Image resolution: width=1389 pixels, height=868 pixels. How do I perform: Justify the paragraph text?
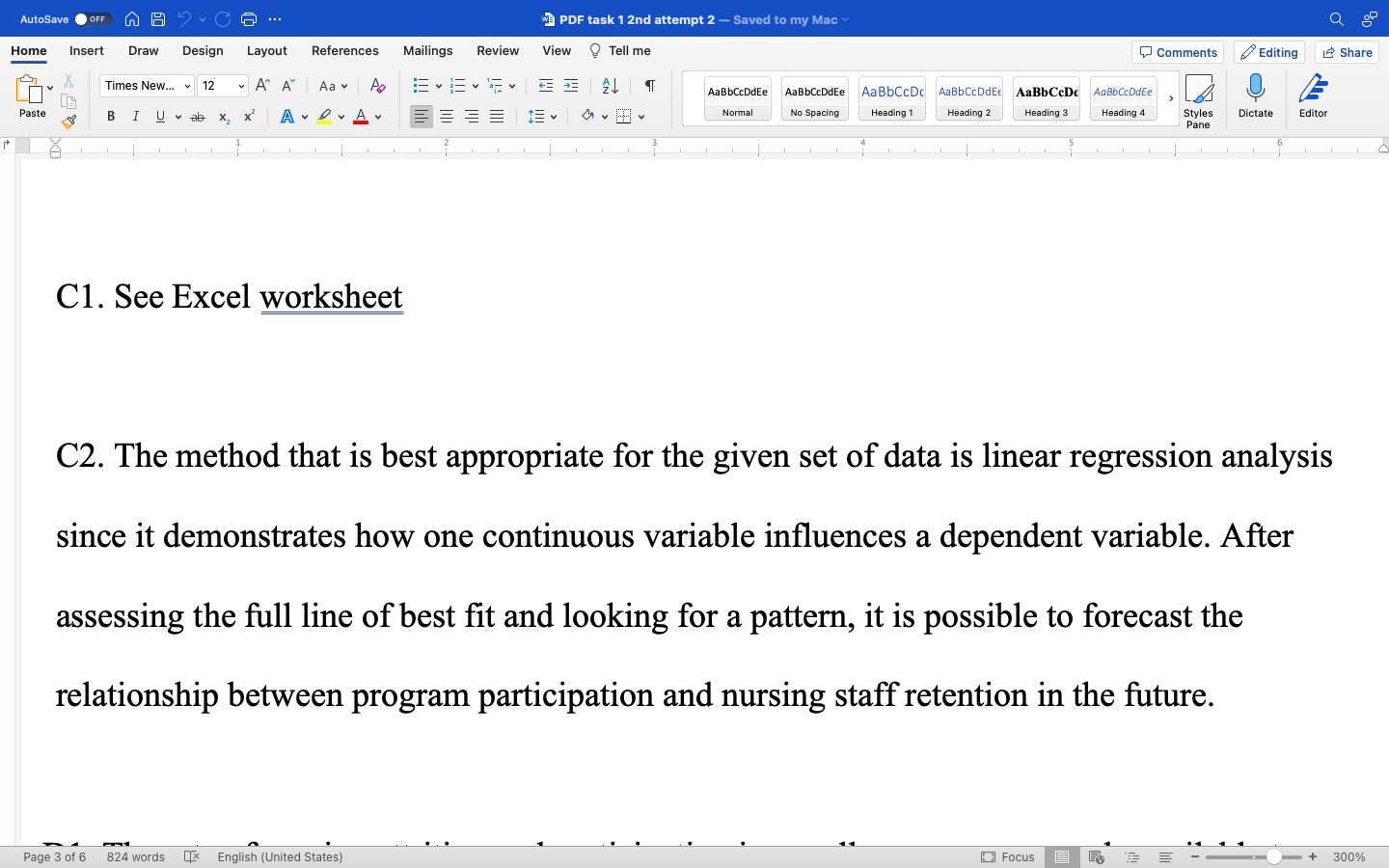point(497,117)
